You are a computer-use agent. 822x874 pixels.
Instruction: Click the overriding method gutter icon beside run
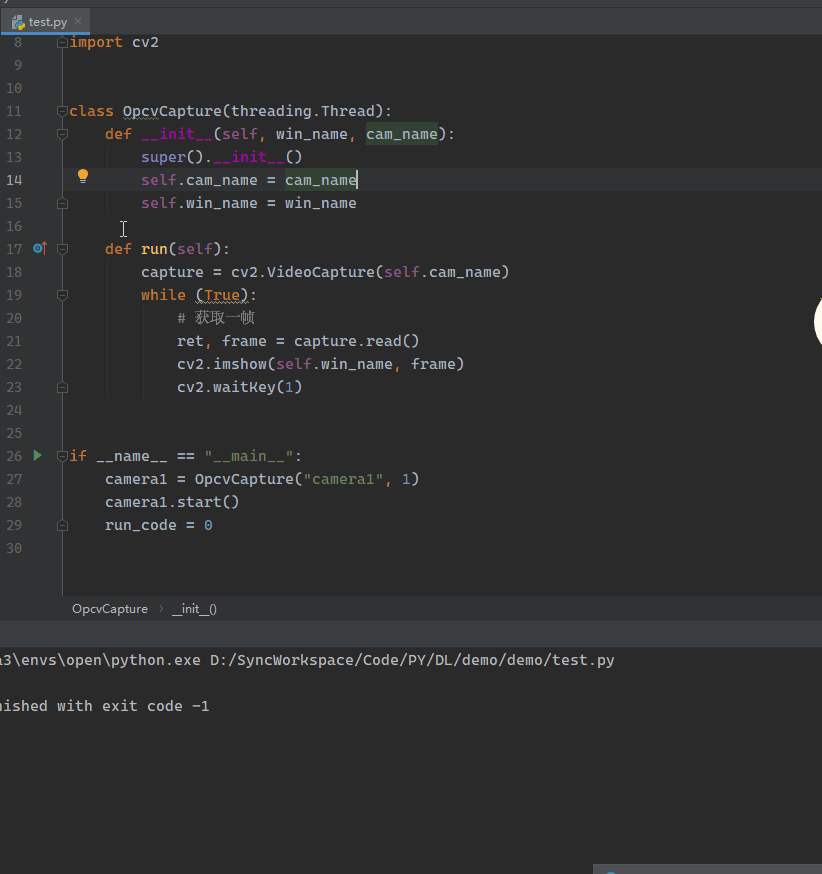[40, 248]
